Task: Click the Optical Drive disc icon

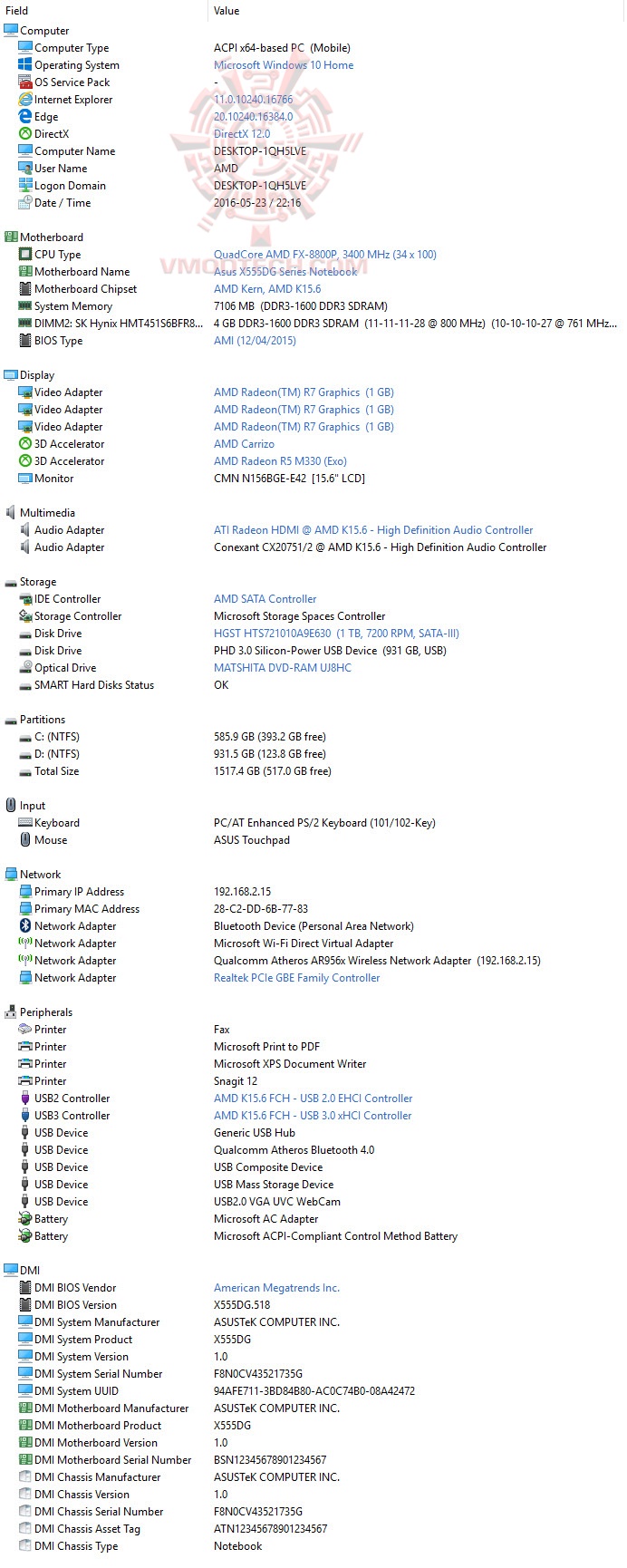Action: pos(25,667)
